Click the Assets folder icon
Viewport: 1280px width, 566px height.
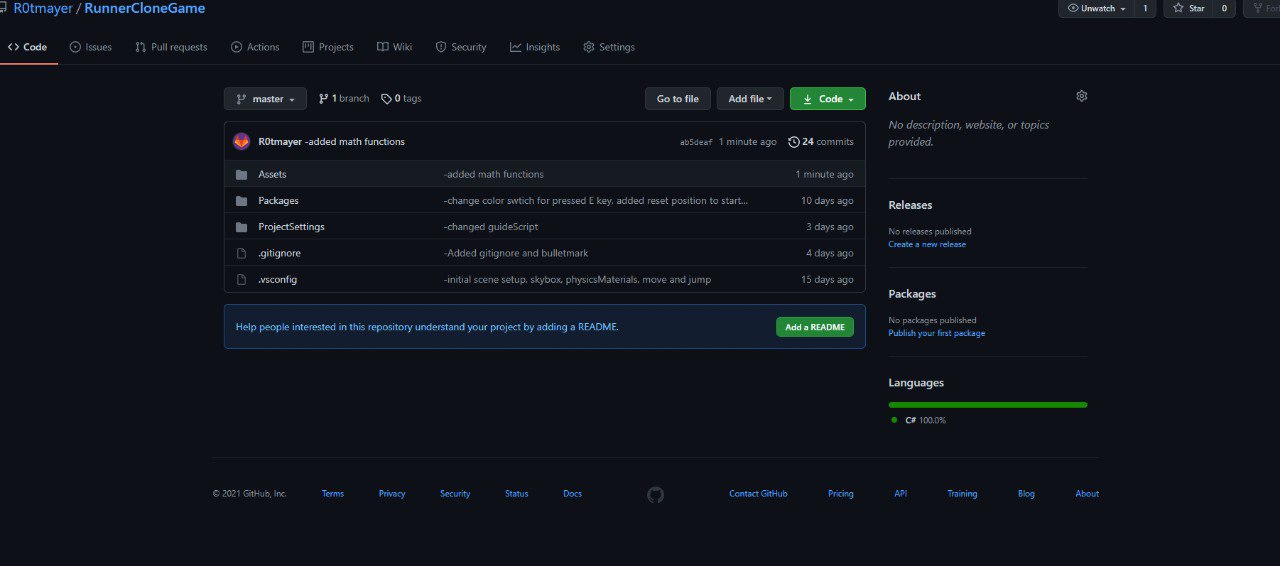(241, 174)
